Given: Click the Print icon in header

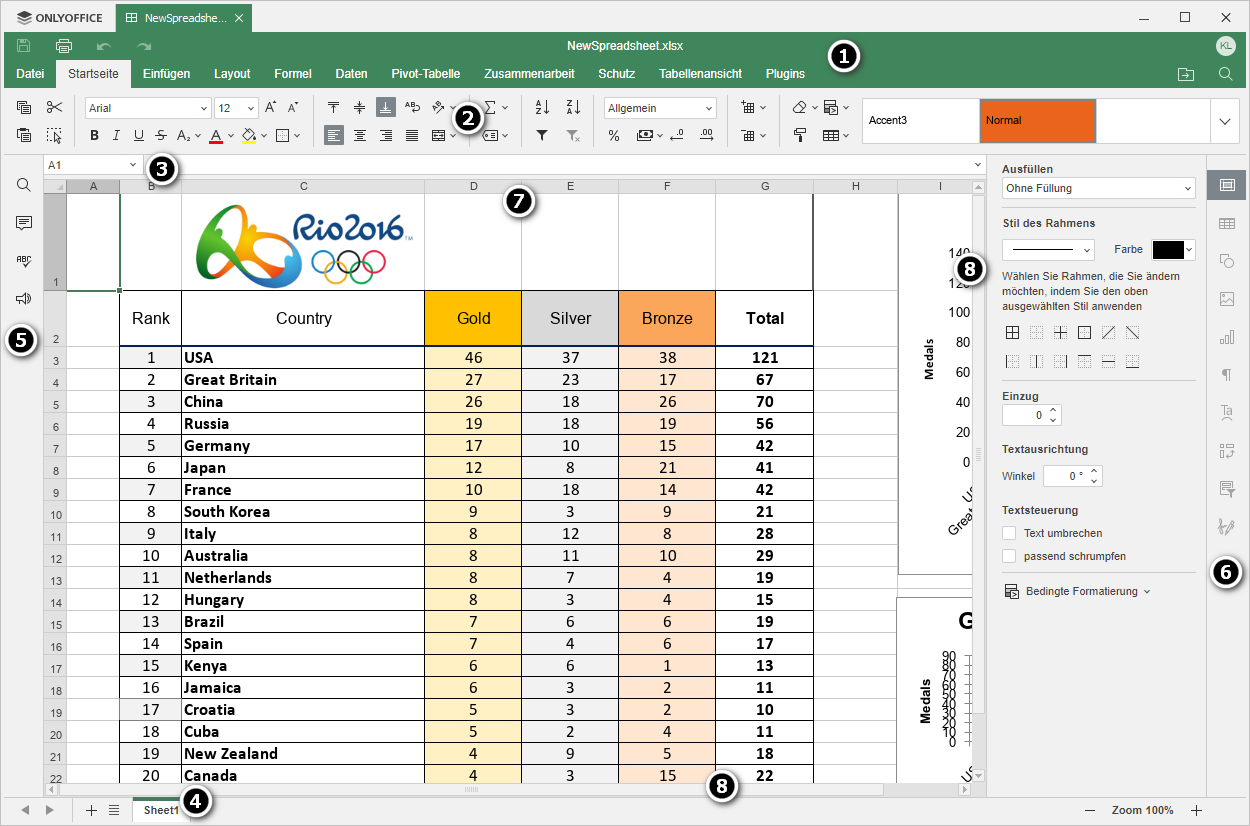Looking at the screenshot, I should click(x=64, y=46).
